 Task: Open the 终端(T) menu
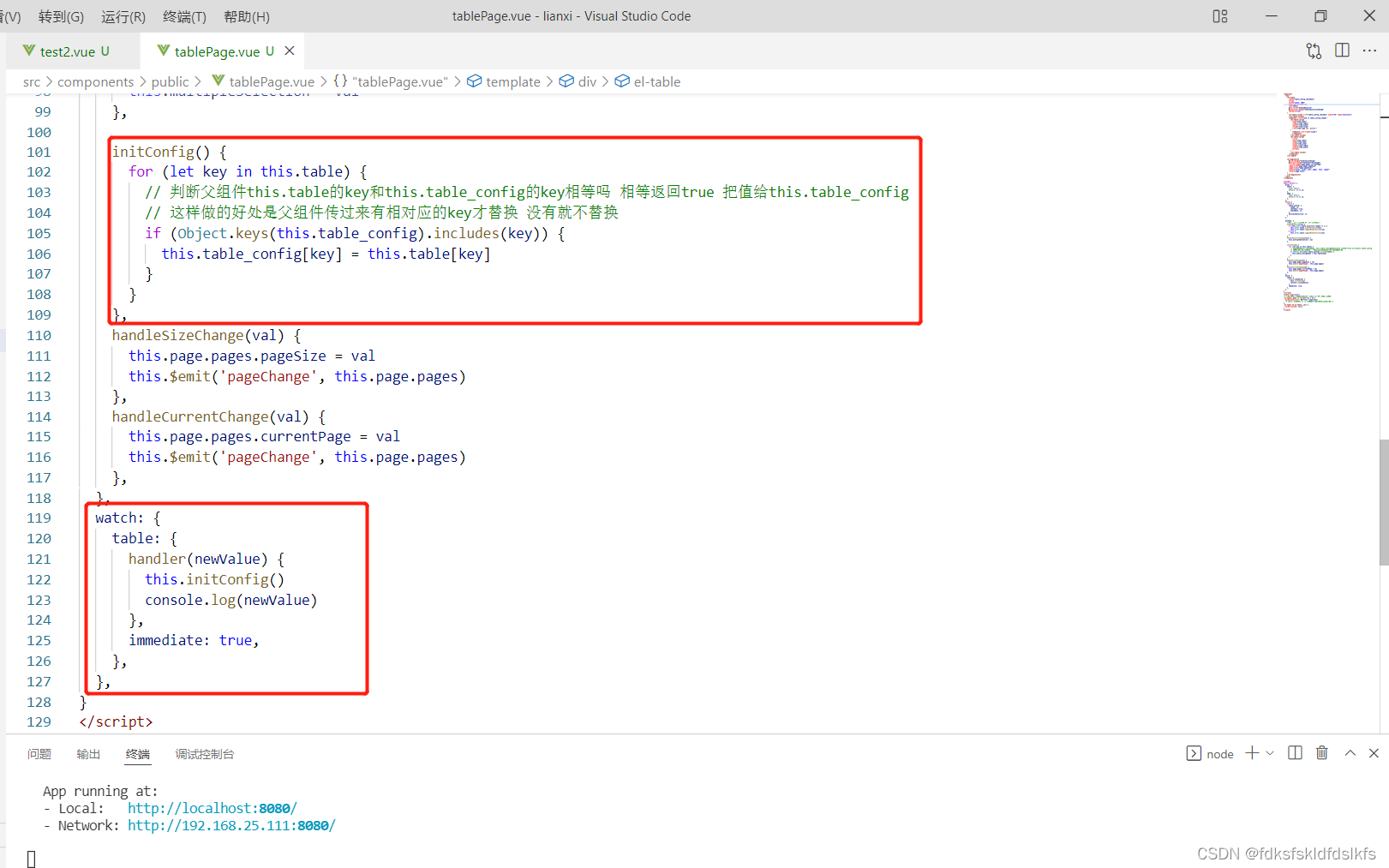tap(184, 16)
